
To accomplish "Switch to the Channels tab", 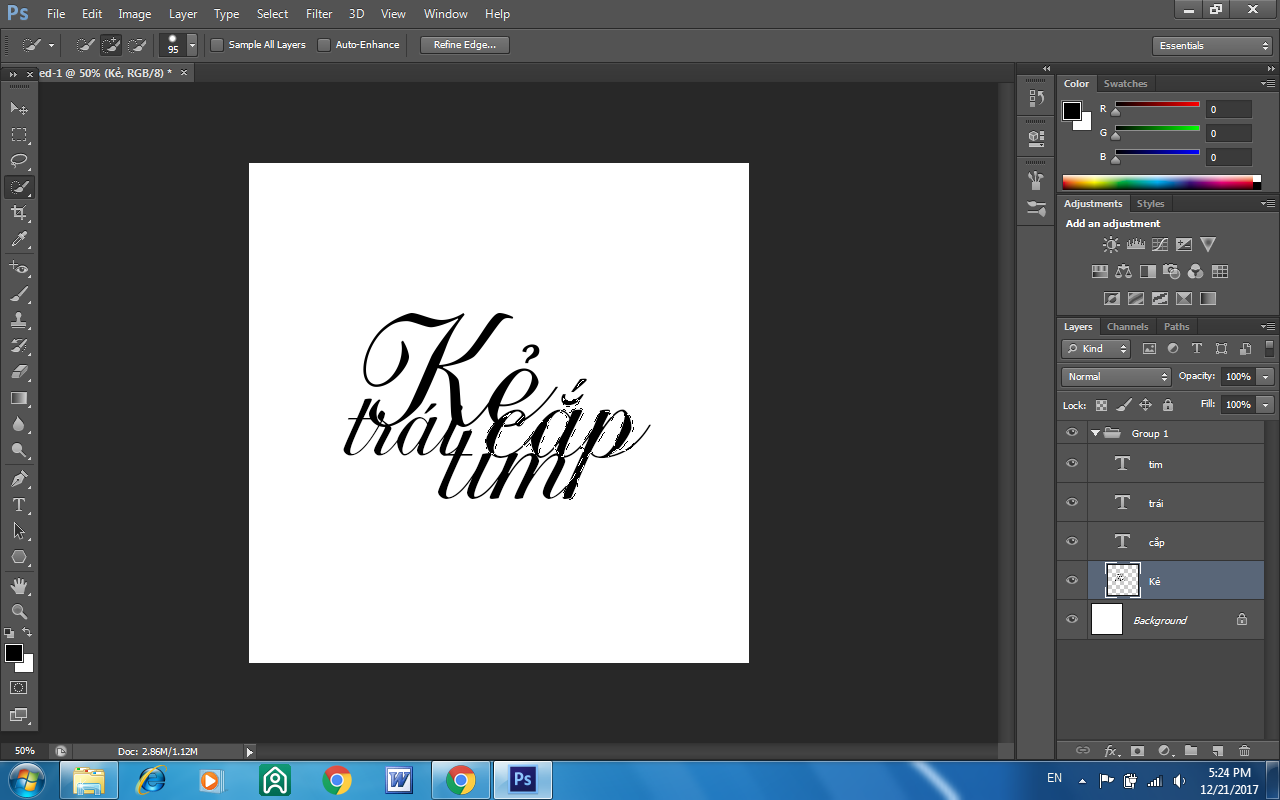I will pyautogui.click(x=1127, y=327).
